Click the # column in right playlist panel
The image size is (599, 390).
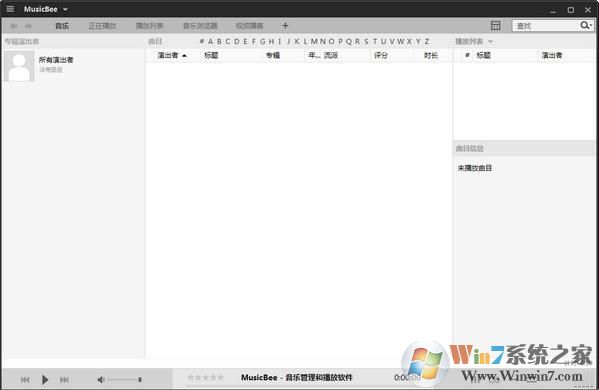[x=467, y=55]
